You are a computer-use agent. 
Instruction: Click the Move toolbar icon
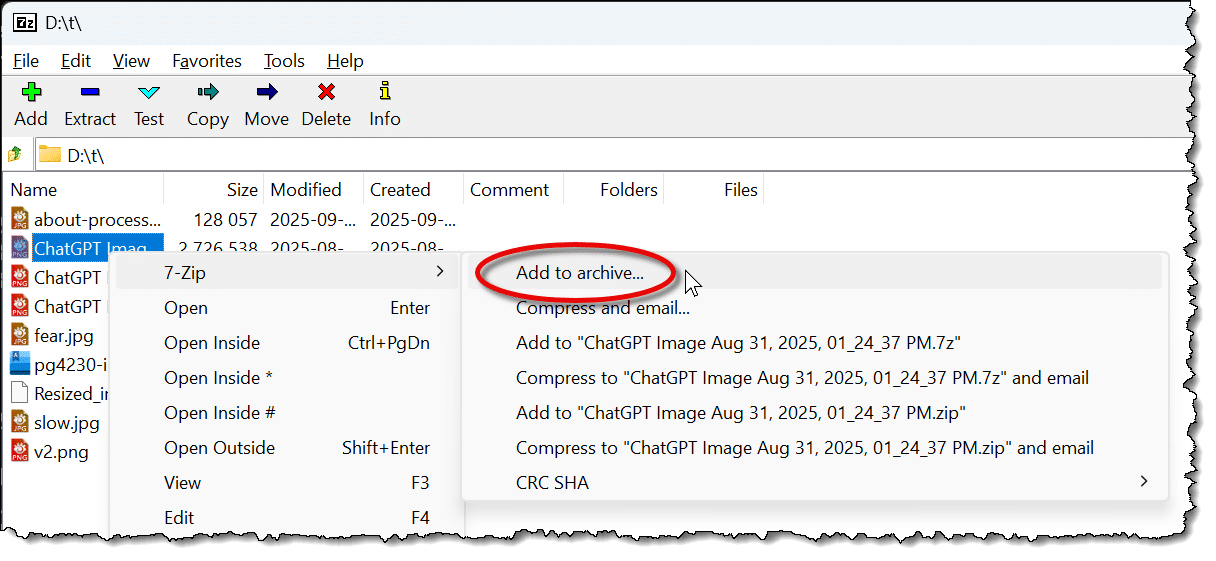(x=266, y=93)
